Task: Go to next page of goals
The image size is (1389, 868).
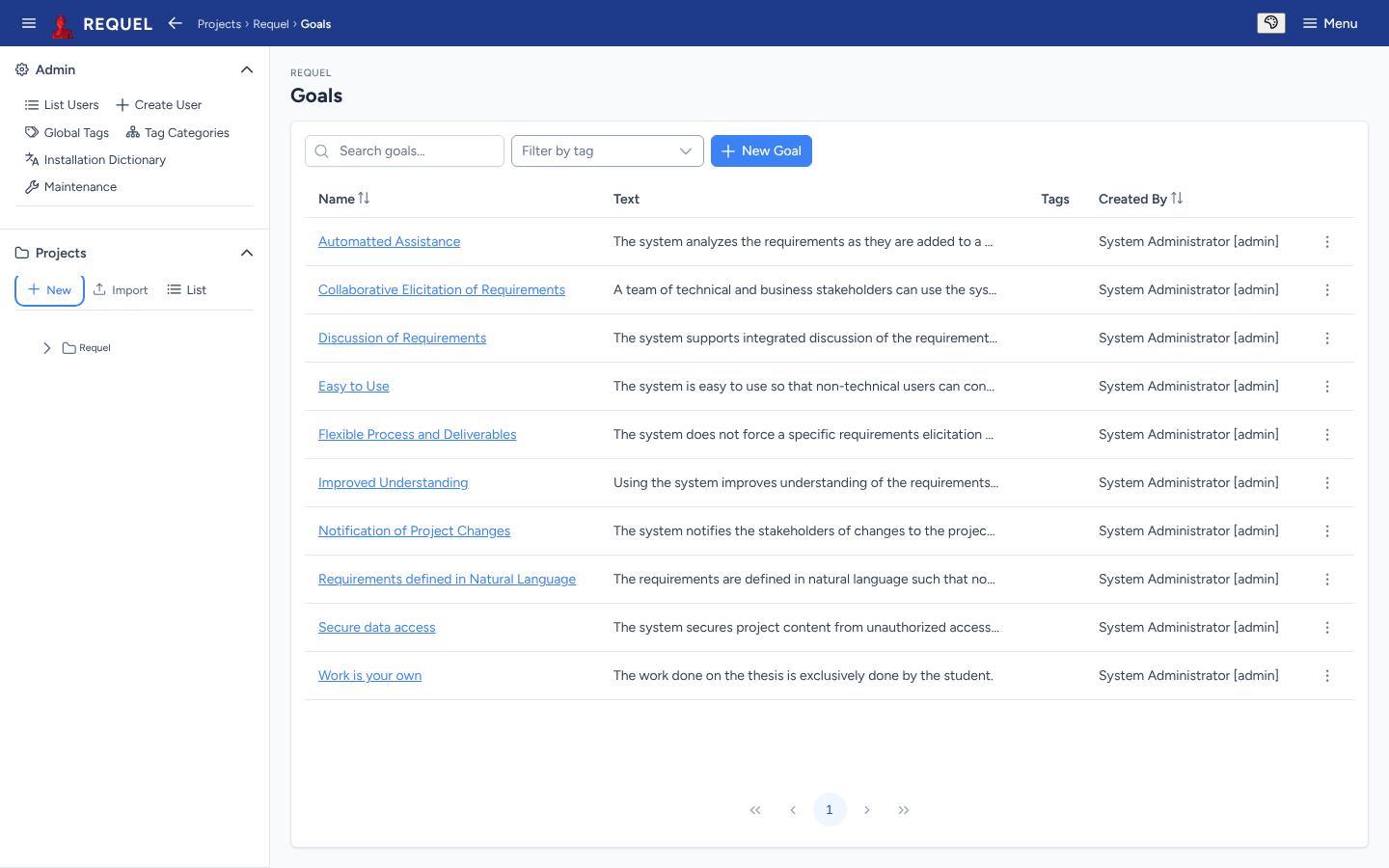Action: pos(867,810)
